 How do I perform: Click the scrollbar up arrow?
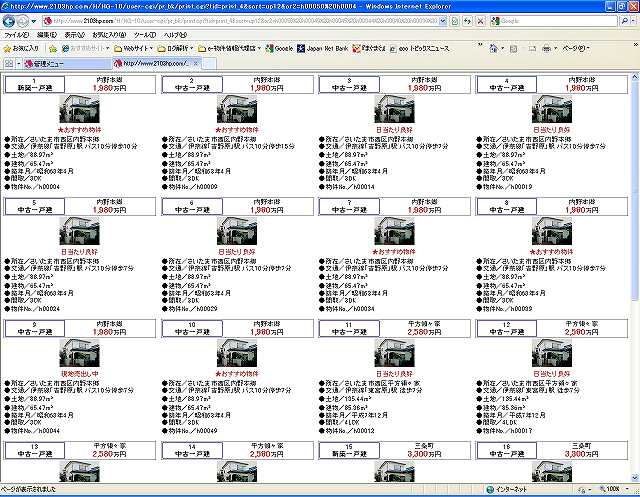[x=635, y=76]
